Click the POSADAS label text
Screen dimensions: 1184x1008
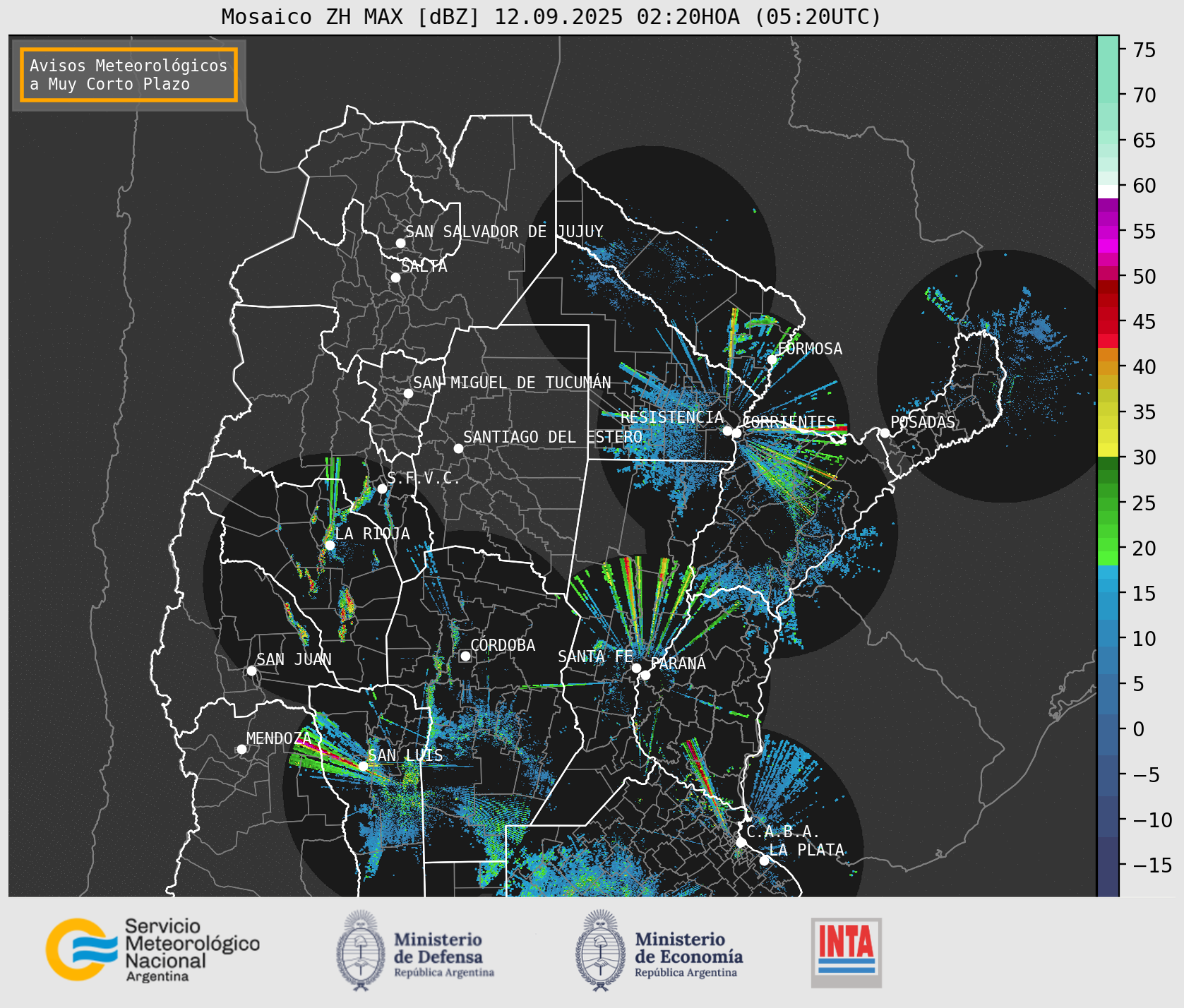923,422
